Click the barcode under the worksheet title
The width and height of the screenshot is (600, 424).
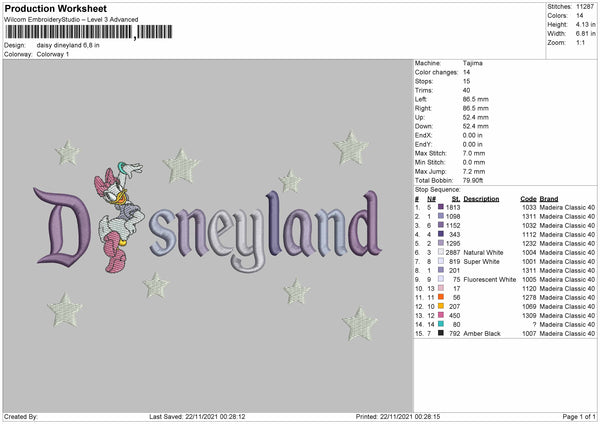88,32
